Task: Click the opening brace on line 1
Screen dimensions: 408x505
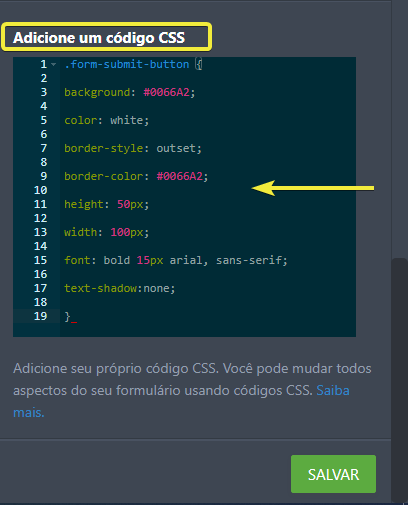Action: pos(199,64)
